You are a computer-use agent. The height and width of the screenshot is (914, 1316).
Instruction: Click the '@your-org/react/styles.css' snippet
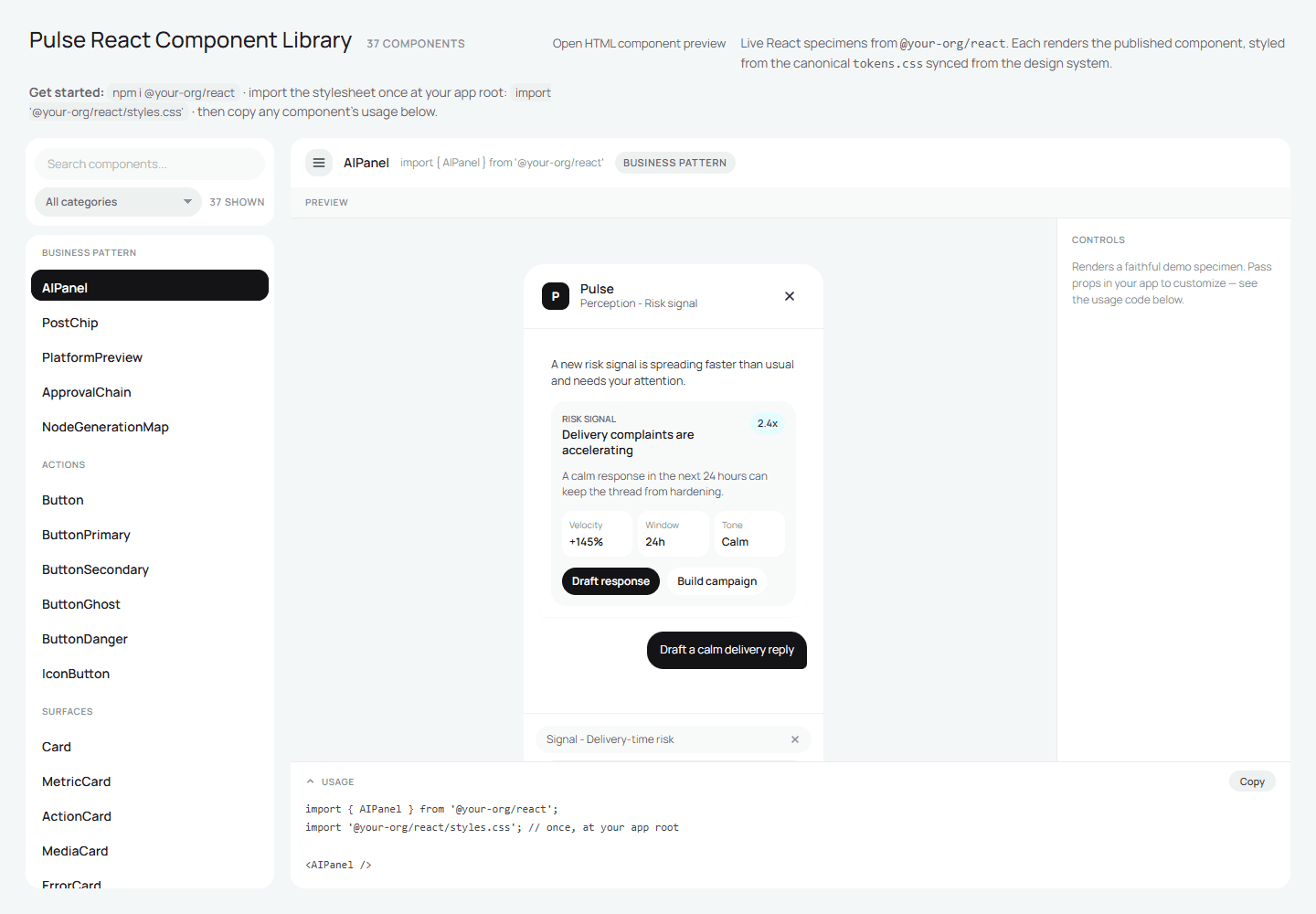pyautogui.click(x=108, y=112)
